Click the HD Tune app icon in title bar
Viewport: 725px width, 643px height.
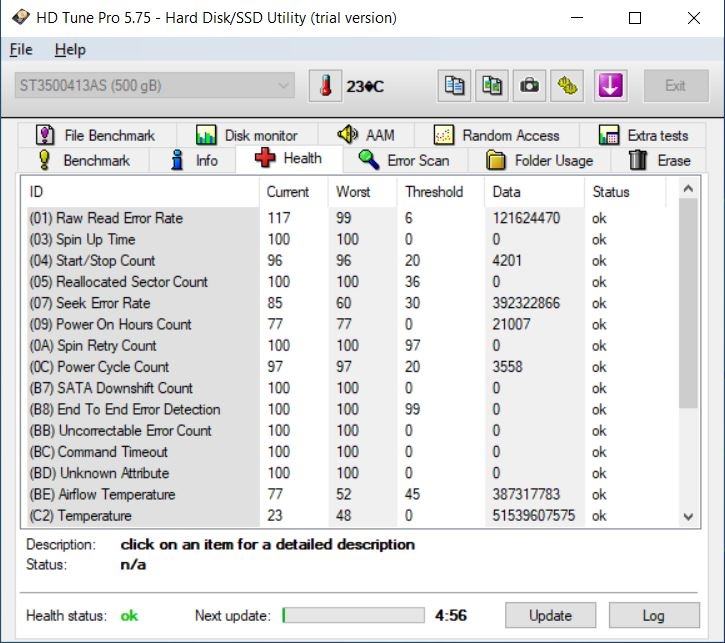[x=20, y=18]
